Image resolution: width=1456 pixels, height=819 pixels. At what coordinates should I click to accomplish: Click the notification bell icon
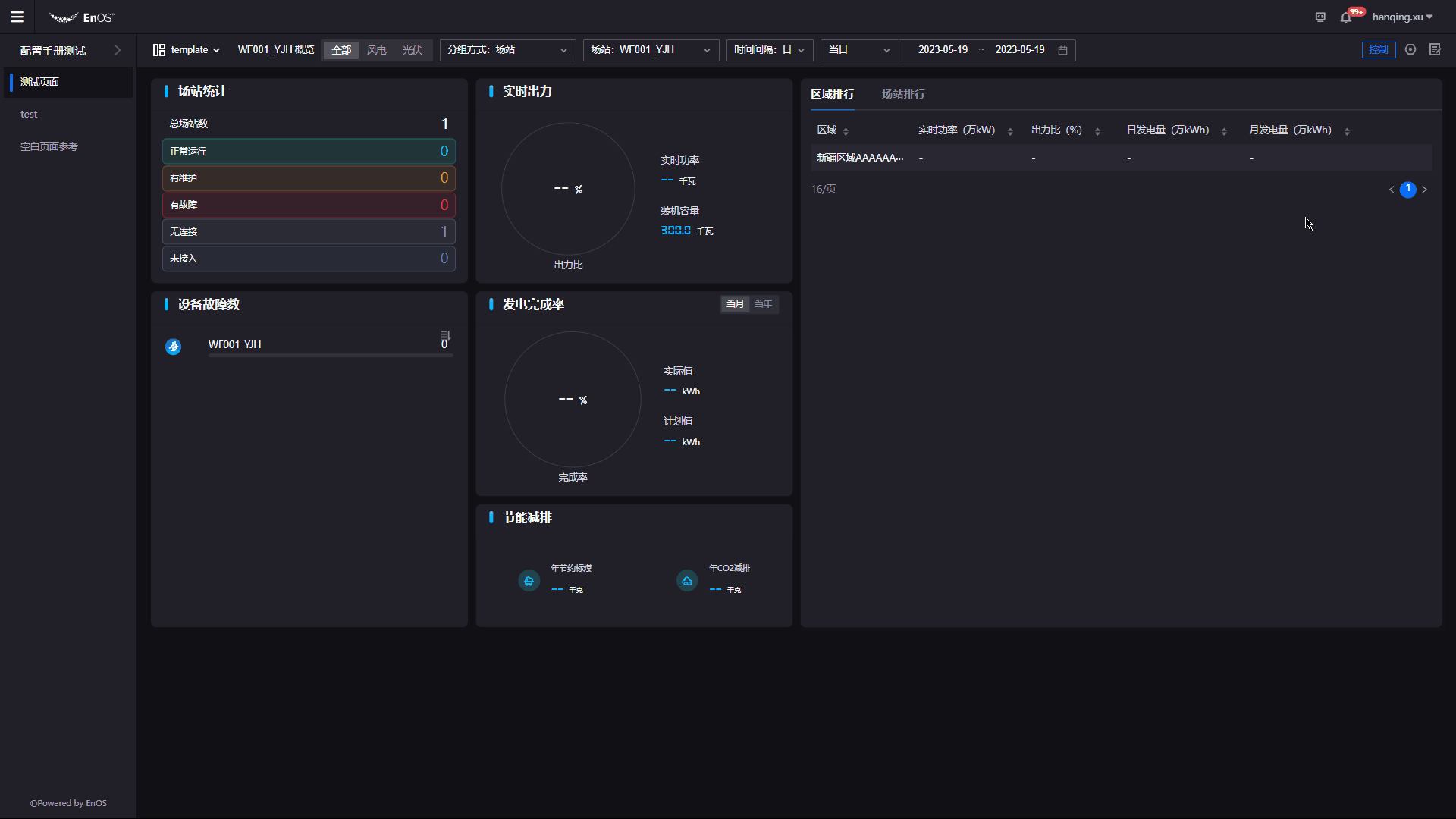click(x=1346, y=17)
